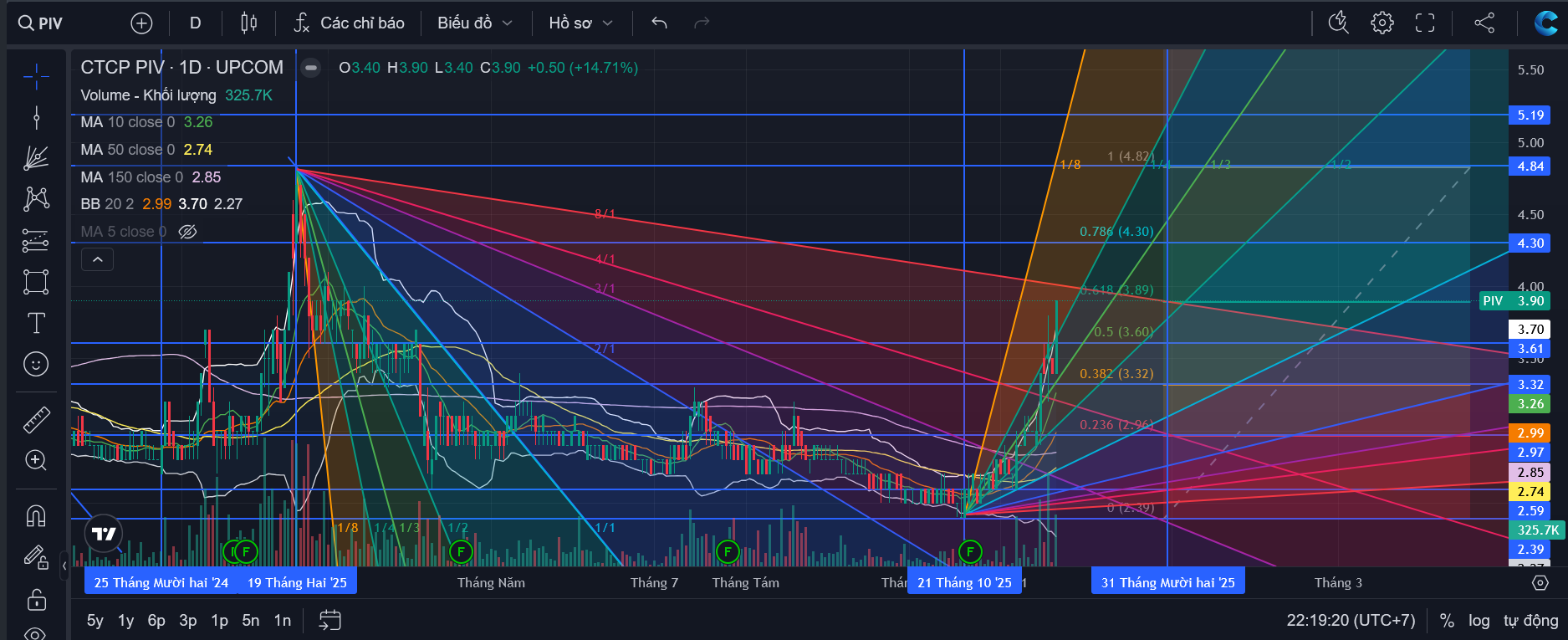Image resolution: width=1568 pixels, height=640 pixels.
Task: Click the 325.7K volume label
Action: click(1537, 530)
